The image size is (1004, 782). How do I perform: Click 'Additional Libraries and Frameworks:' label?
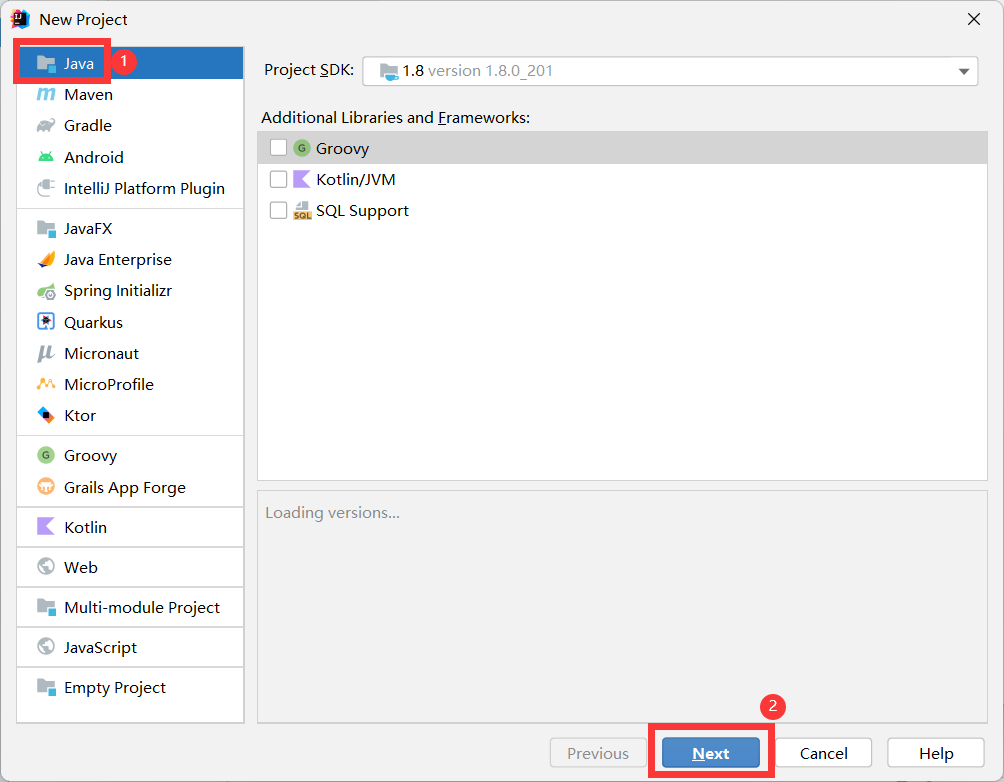(x=396, y=118)
